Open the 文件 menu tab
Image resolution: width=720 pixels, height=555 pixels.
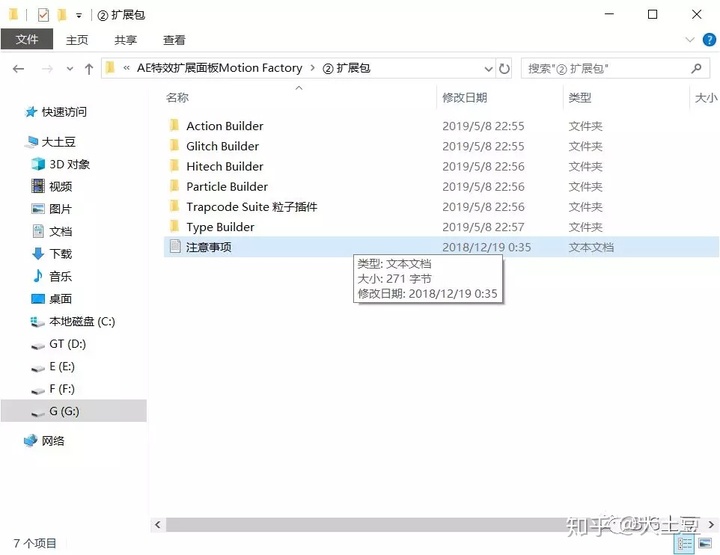tap(27, 39)
